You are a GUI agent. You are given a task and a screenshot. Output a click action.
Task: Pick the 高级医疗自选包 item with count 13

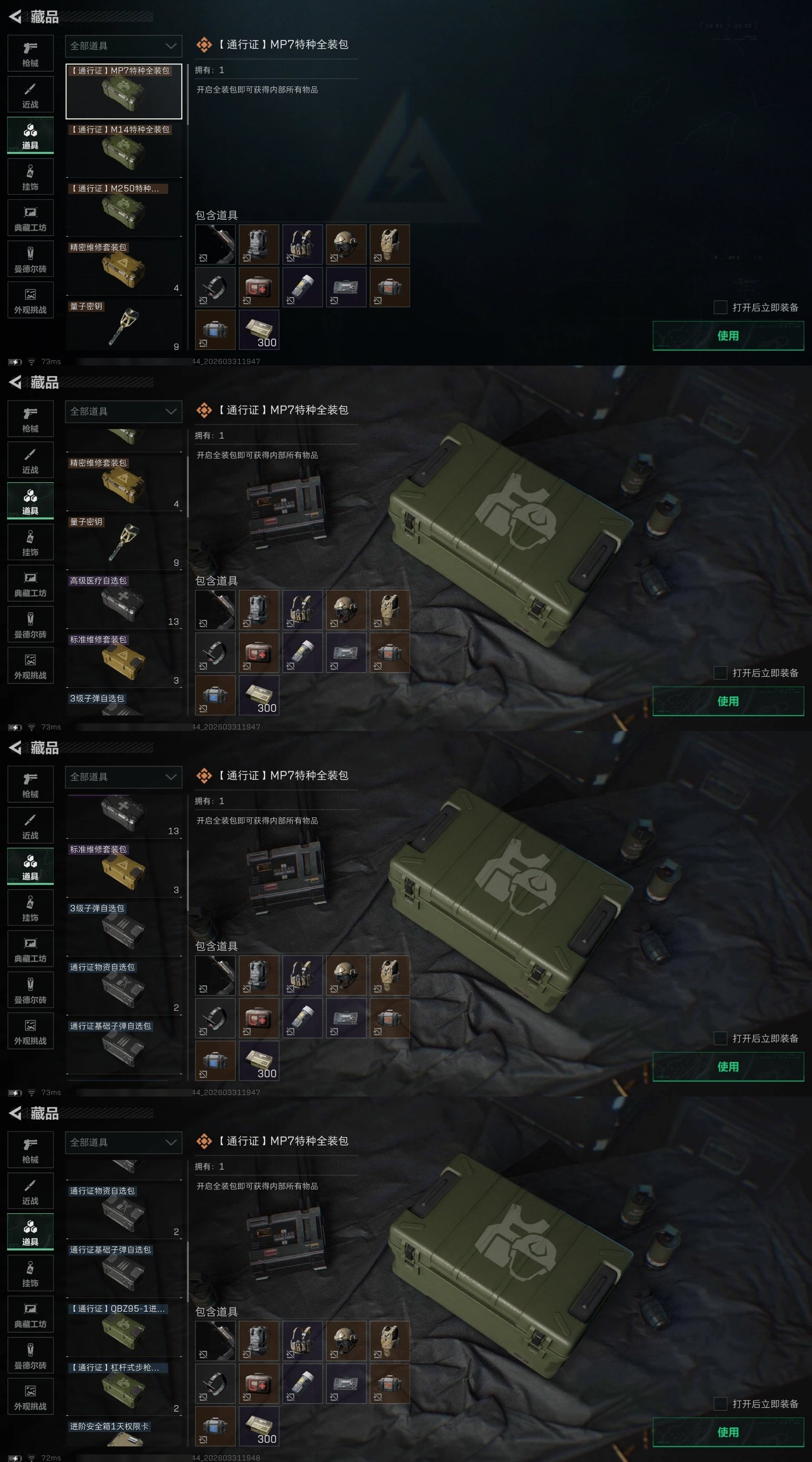click(124, 602)
